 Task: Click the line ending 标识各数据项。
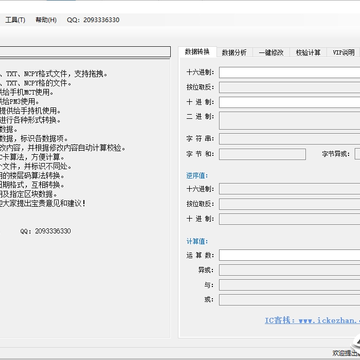click(34, 138)
